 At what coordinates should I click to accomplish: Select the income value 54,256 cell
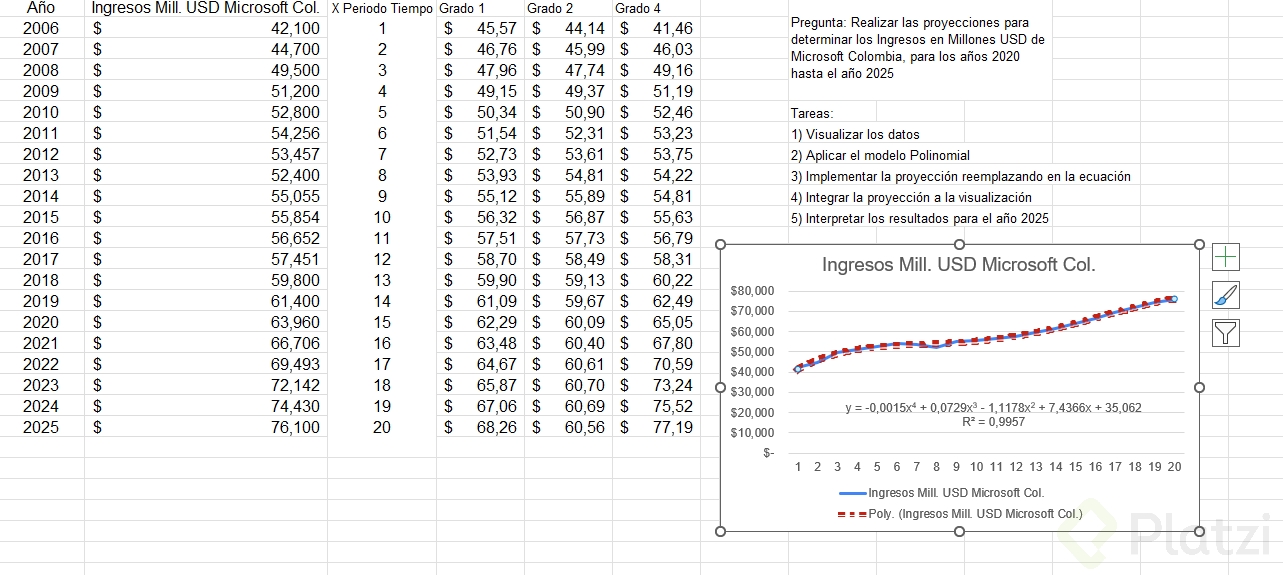206,133
